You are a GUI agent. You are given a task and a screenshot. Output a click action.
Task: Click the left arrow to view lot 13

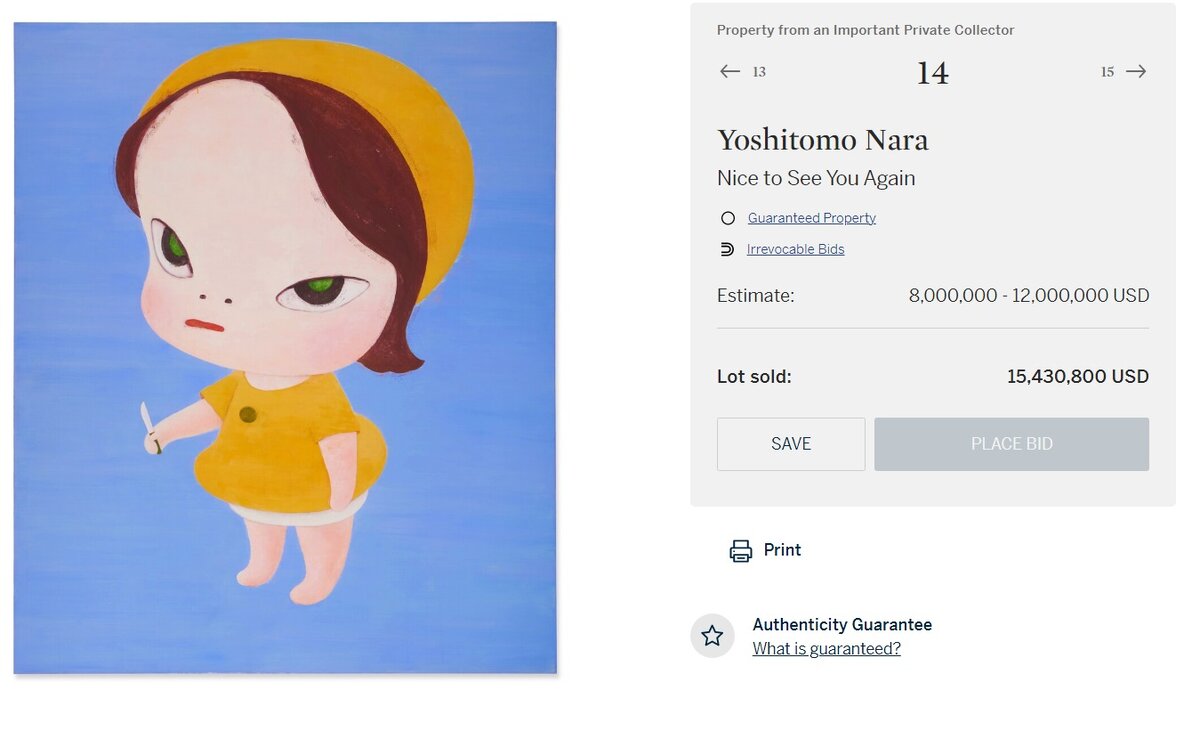(x=730, y=71)
